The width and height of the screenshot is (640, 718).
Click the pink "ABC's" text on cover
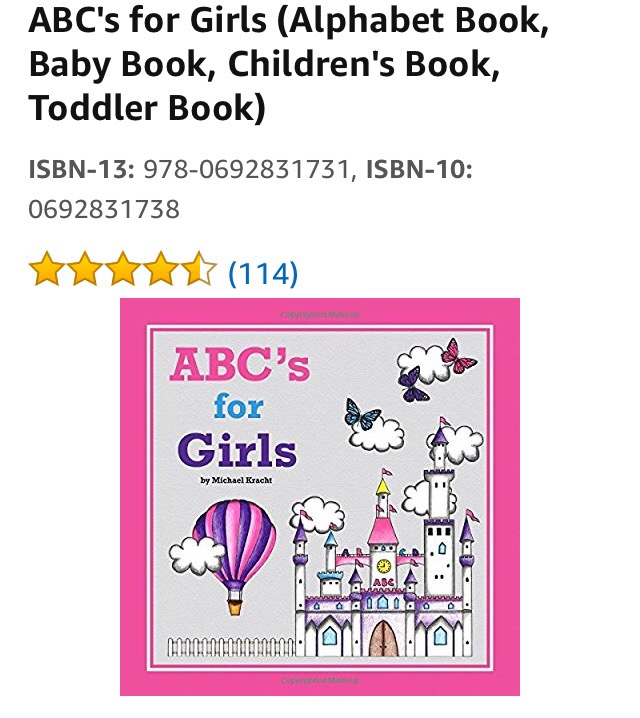[x=239, y=365]
